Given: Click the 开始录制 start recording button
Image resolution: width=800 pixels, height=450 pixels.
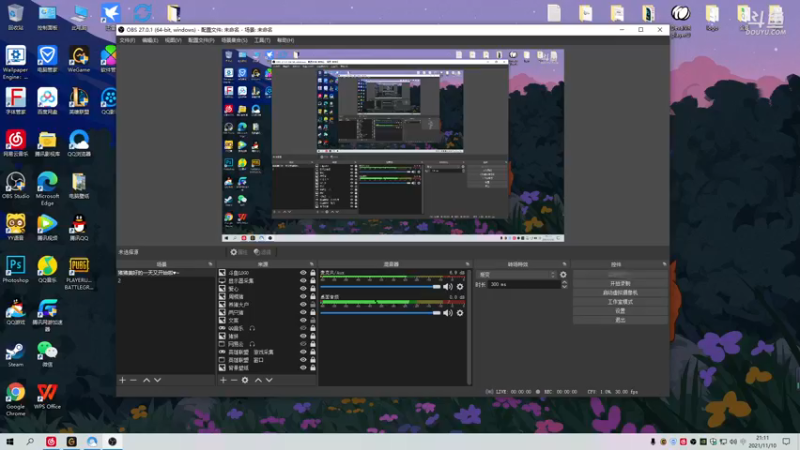Looking at the screenshot, I should click(620, 284).
